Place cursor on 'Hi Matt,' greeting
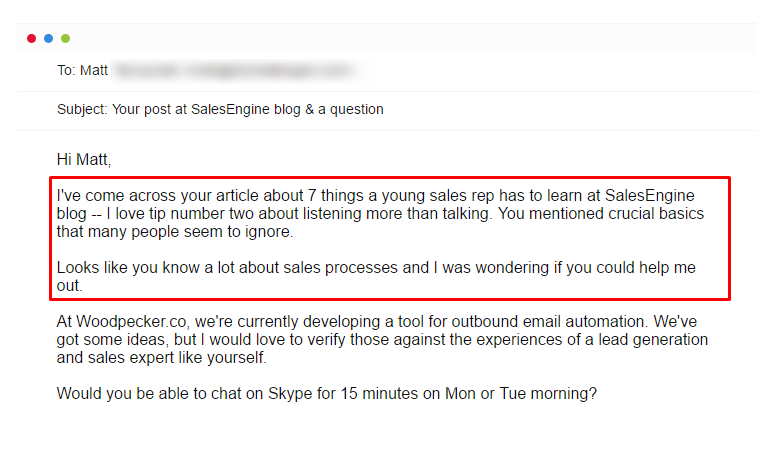This screenshot has height=449, width=765. (x=84, y=160)
